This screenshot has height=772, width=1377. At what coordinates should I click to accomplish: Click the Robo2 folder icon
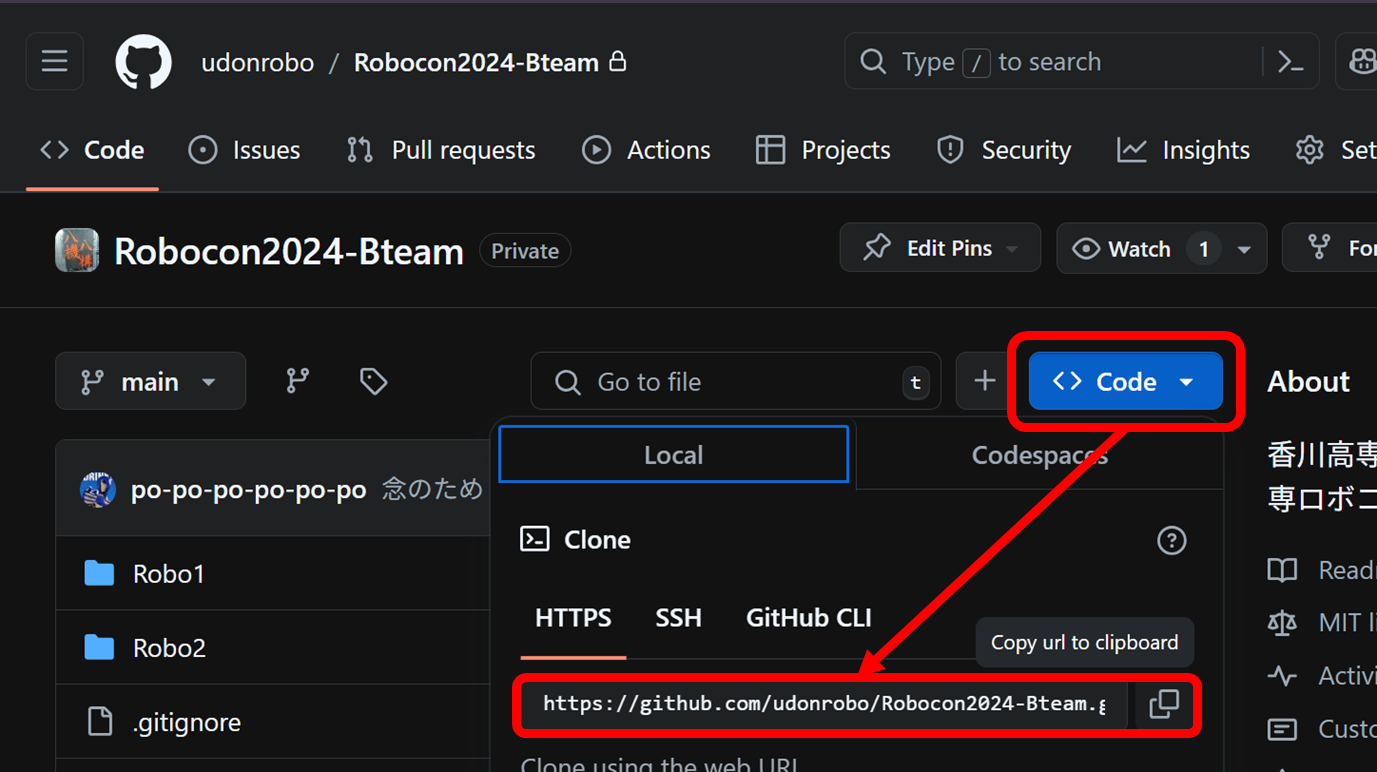tap(99, 647)
